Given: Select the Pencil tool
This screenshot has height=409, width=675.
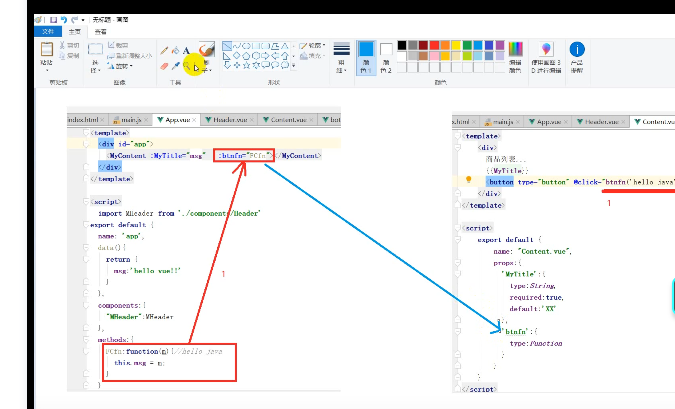Looking at the screenshot, I should (x=164, y=50).
